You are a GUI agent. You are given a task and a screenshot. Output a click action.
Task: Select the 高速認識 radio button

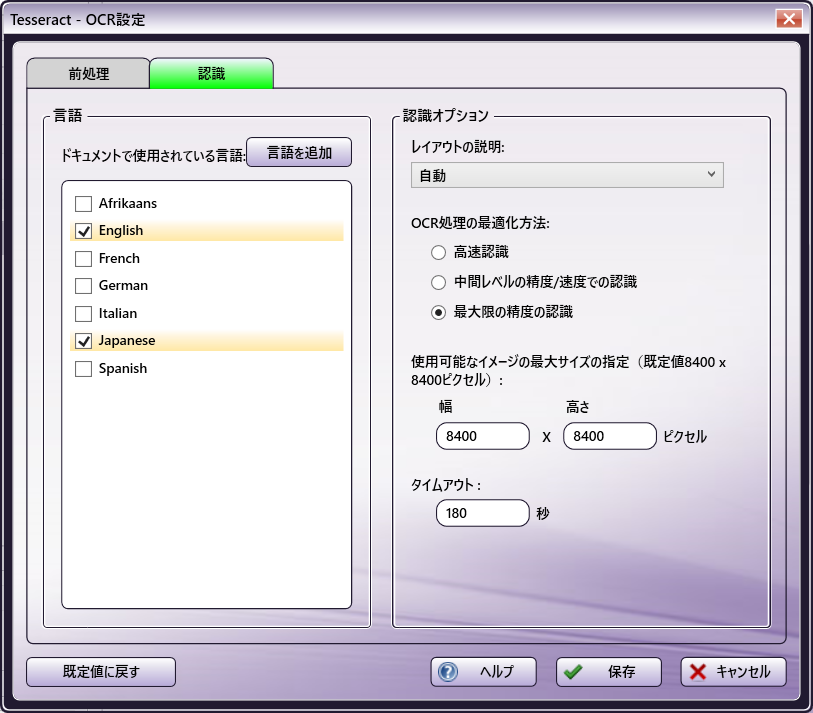coord(439,253)
